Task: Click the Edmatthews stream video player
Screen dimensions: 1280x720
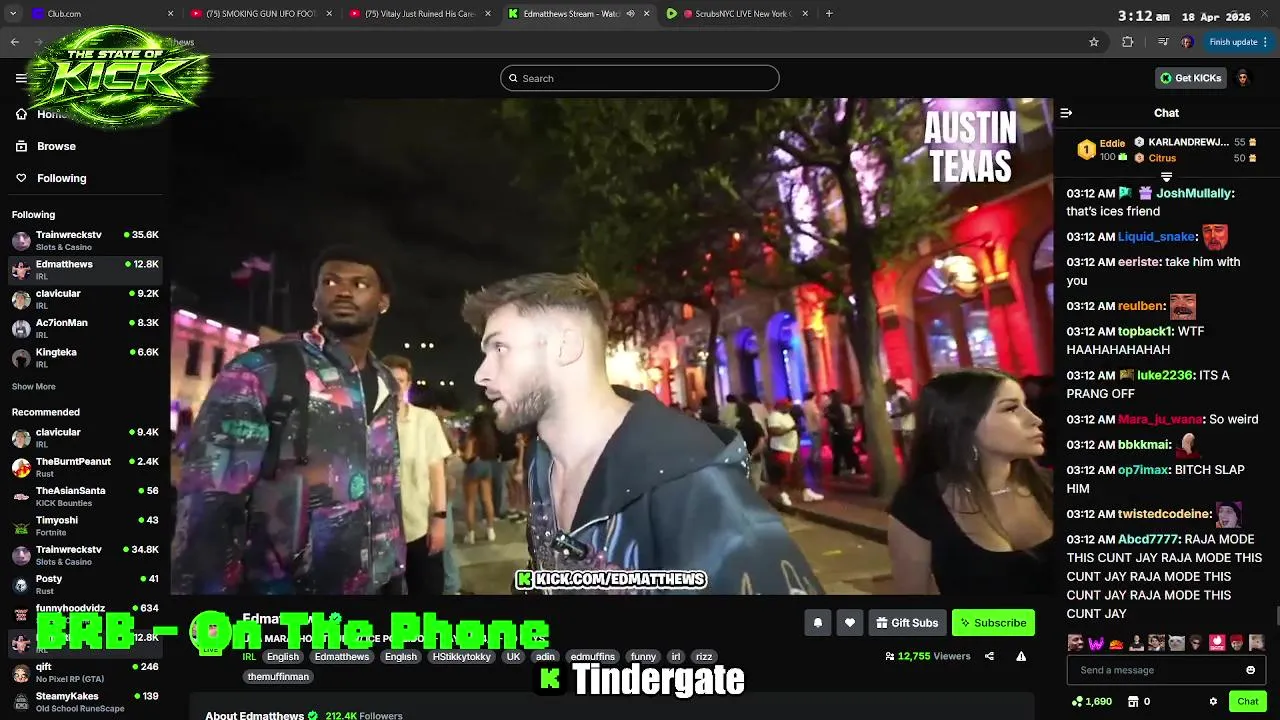Action: tap(611, 346)
